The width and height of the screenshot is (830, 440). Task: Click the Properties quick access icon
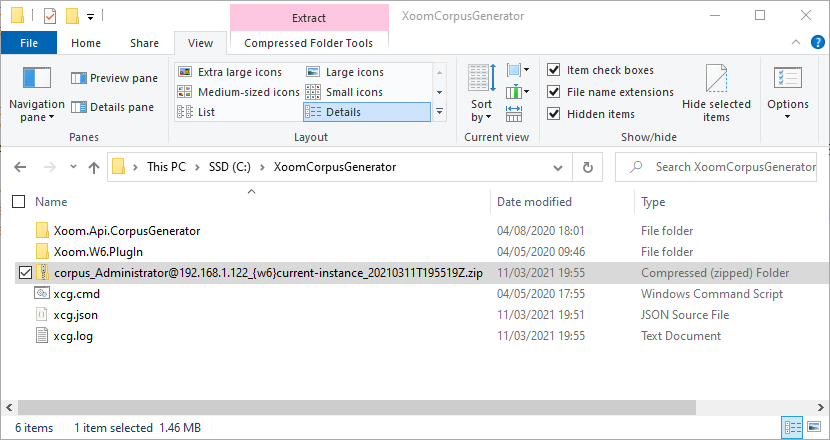(50, 16)
